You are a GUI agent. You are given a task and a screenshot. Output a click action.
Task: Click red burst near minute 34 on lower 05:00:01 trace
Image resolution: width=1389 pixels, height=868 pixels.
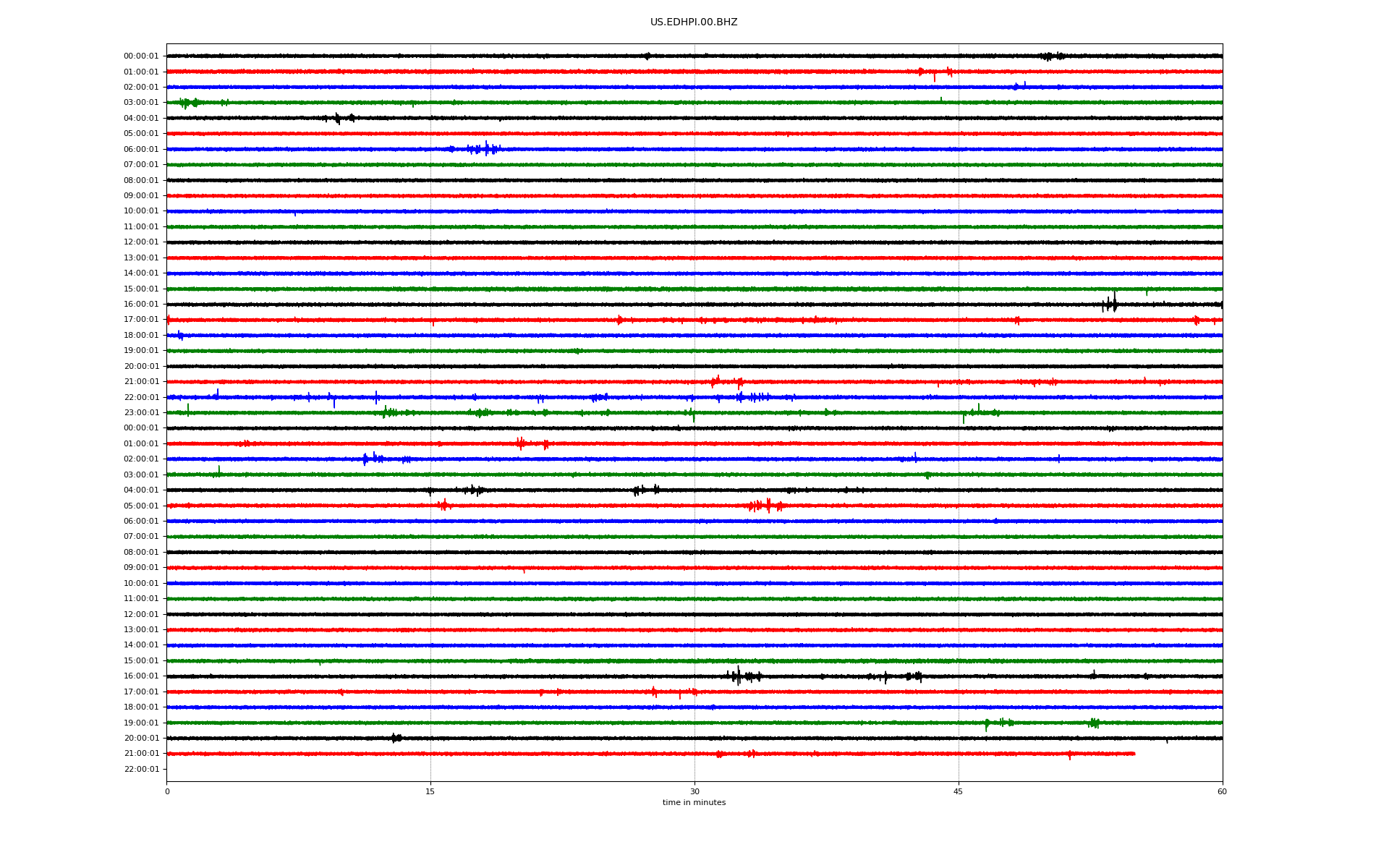click(x=768, y=506)
